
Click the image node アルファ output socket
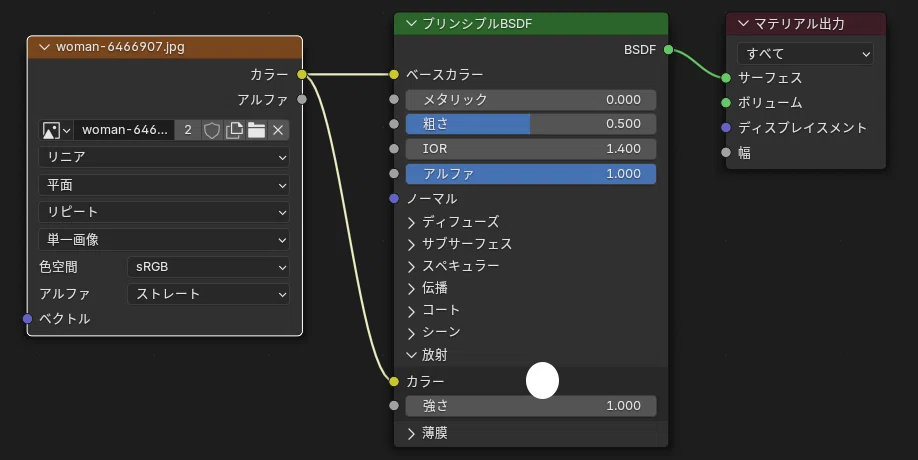point(302,99)
